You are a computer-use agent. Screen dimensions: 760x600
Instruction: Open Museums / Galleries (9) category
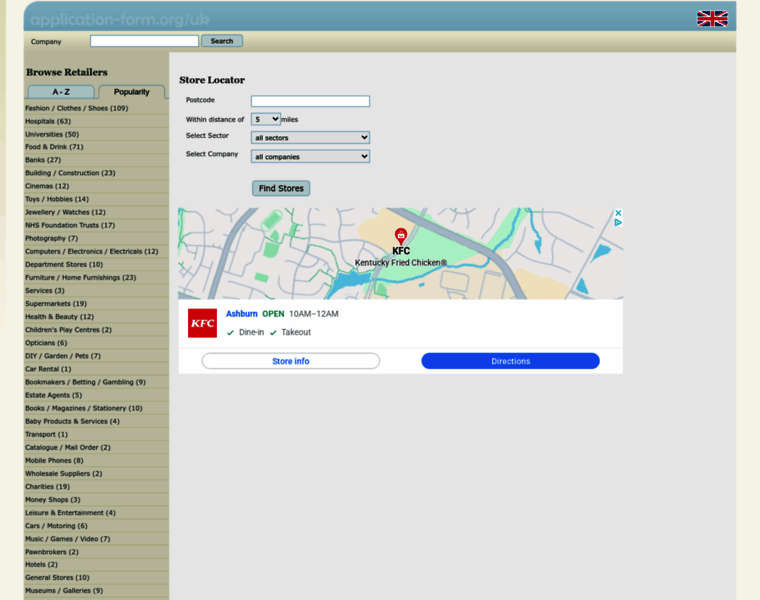click(x=64, y=591)
